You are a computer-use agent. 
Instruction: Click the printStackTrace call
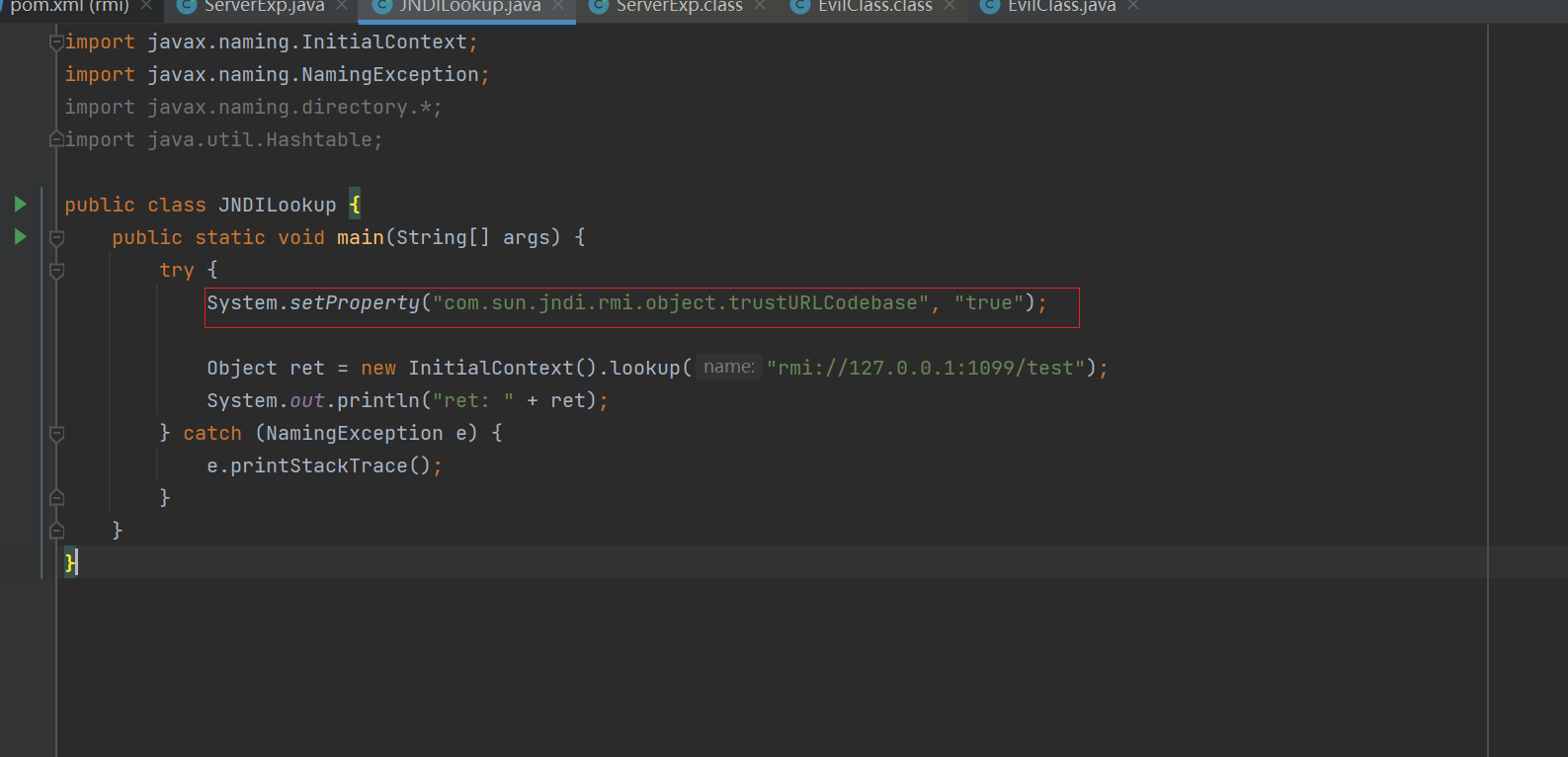coord(319,465)
